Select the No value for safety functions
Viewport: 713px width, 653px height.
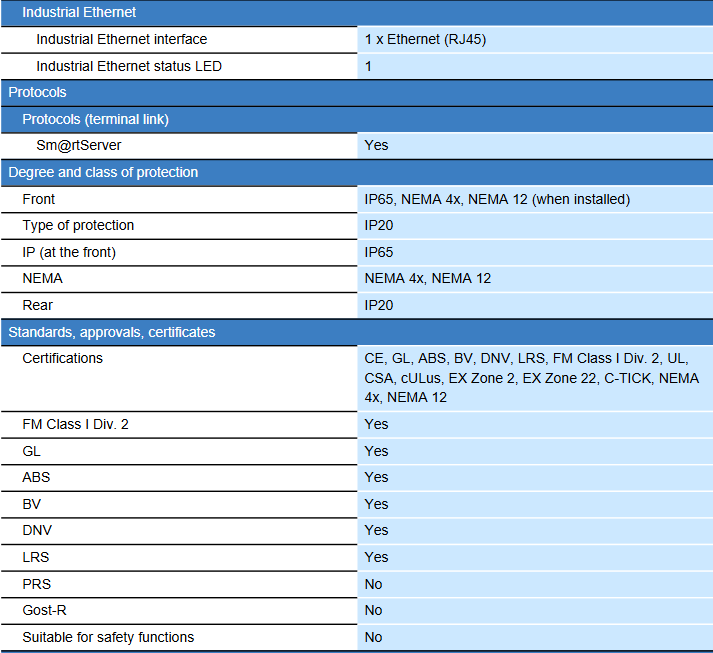pos(373,638)
